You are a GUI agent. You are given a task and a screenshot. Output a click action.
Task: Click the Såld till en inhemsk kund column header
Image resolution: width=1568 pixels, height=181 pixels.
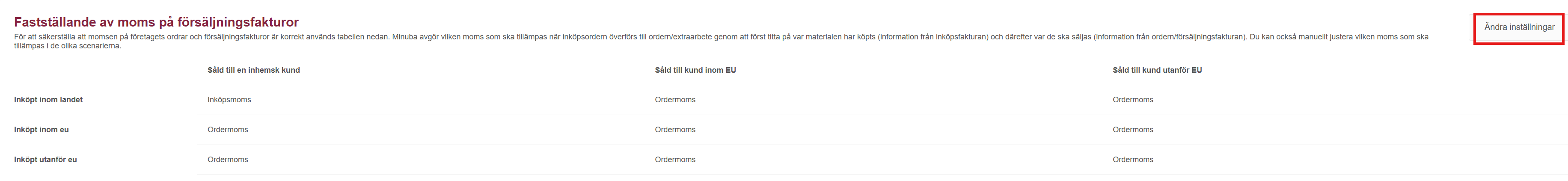(253, 70)
